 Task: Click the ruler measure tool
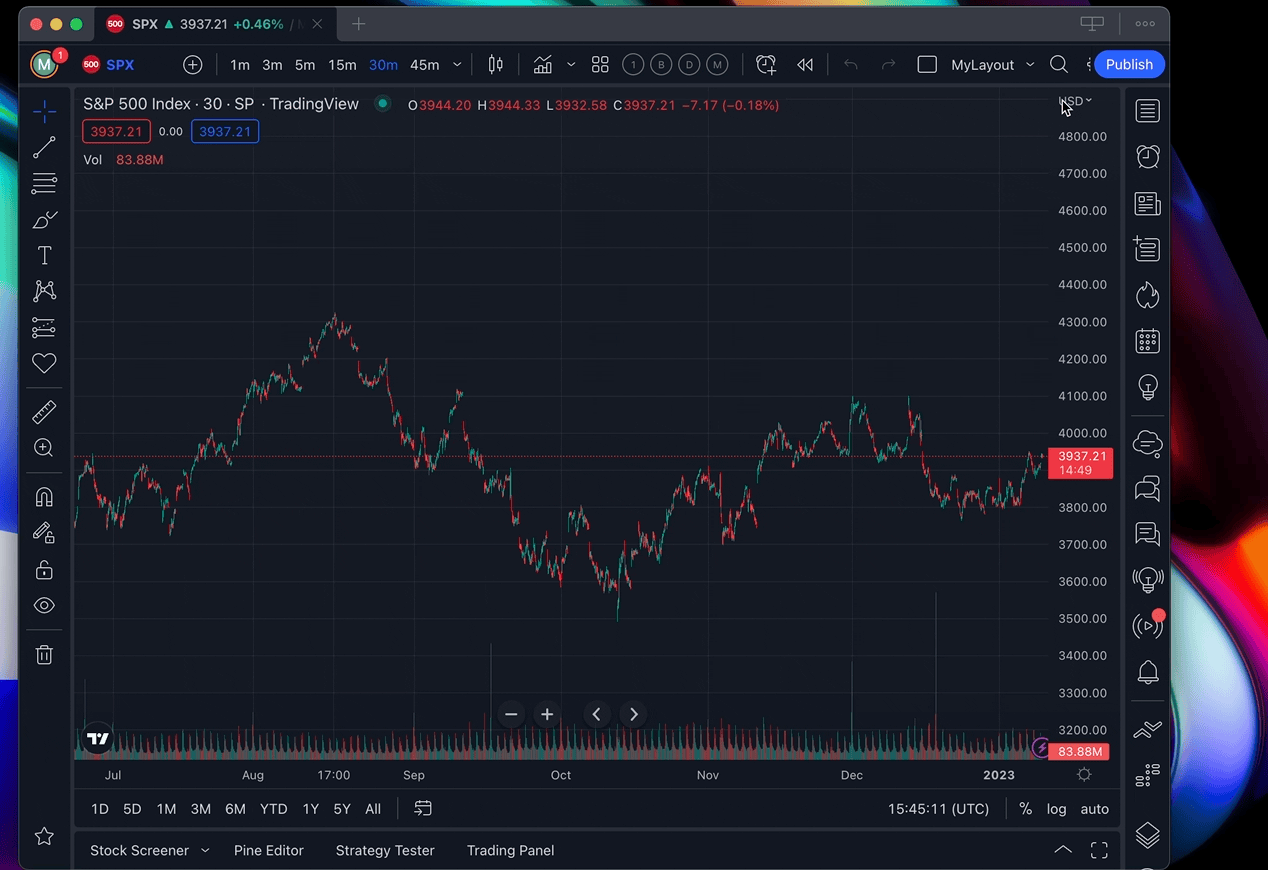pyautogui.click(x=44, y=412)
